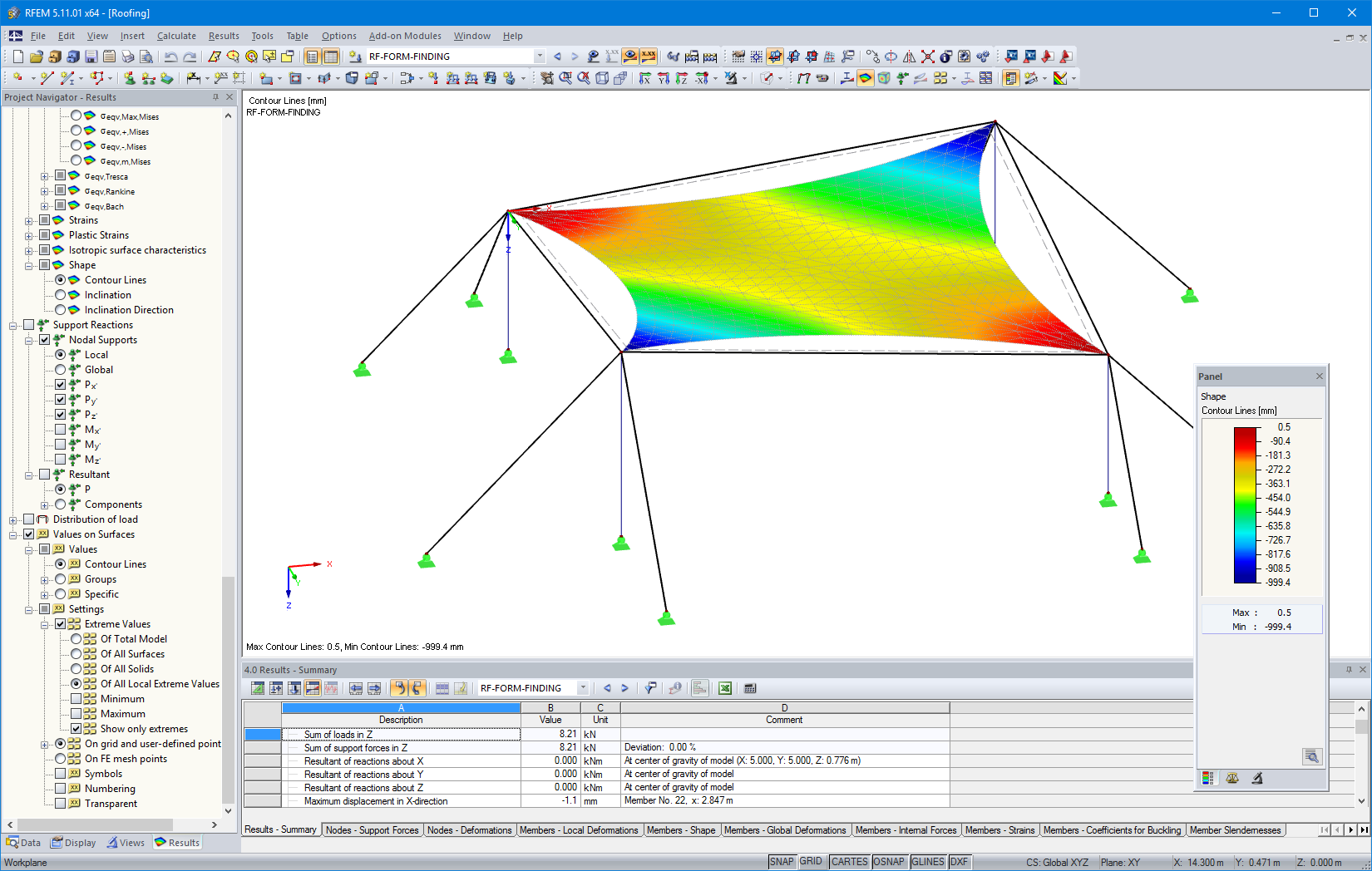Click the Members - Strains results tab

[x=1000, y=829]
